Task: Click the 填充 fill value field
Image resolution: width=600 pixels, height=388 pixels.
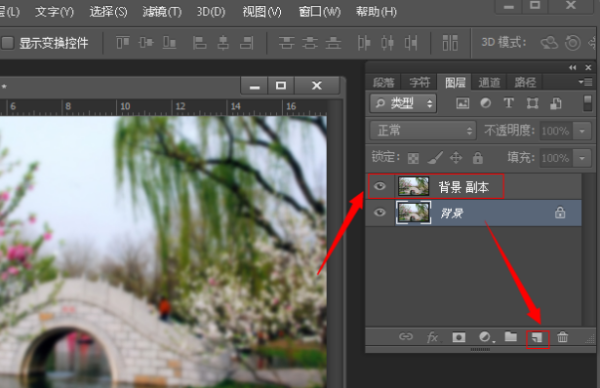Action: pyautogui.click(x=555, y=158)
